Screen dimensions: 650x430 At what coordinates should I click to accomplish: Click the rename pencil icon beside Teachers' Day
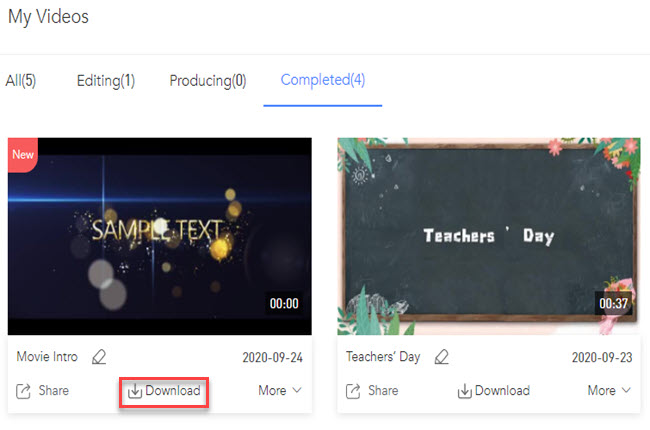coord(442,357)
